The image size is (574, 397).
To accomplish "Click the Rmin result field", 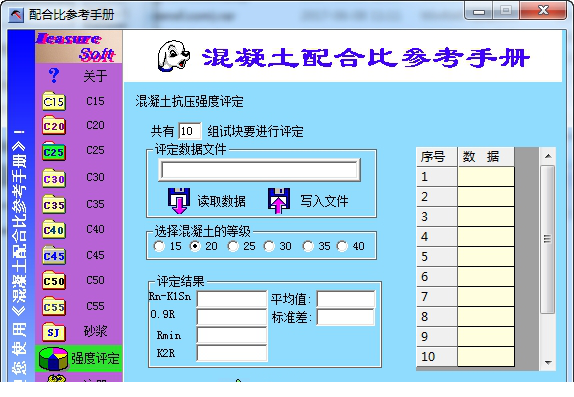I will [232, 335].
